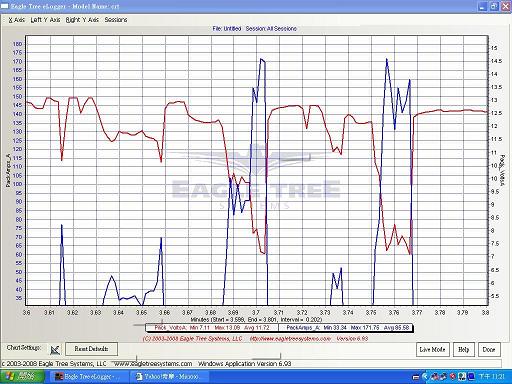Image resolution: width=512 pixels, height=384 pixels.
Task: Select the Pack Volts A legend entry
Action: point(212,328)
